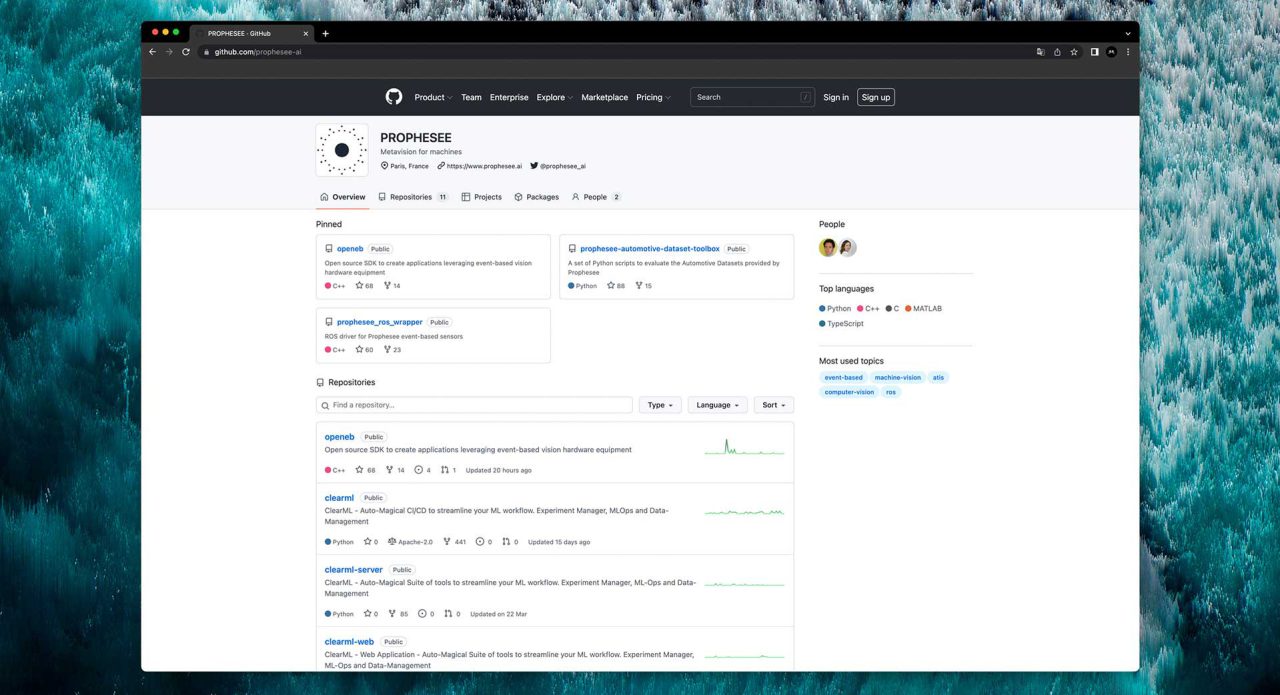Switch to the Repositories tab

click(411, 197)
